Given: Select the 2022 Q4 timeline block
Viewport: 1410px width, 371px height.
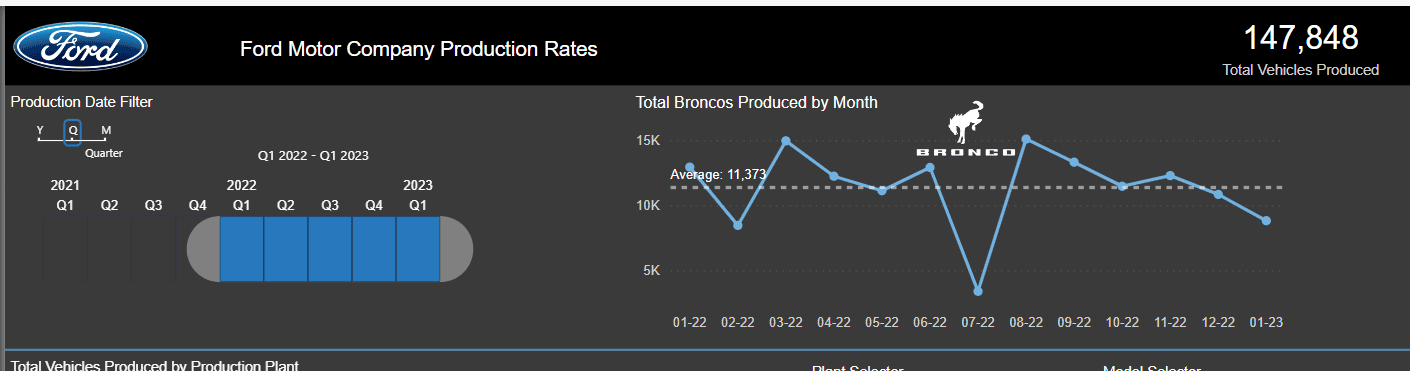Looking at the screenshot, I should click(374, 249).
